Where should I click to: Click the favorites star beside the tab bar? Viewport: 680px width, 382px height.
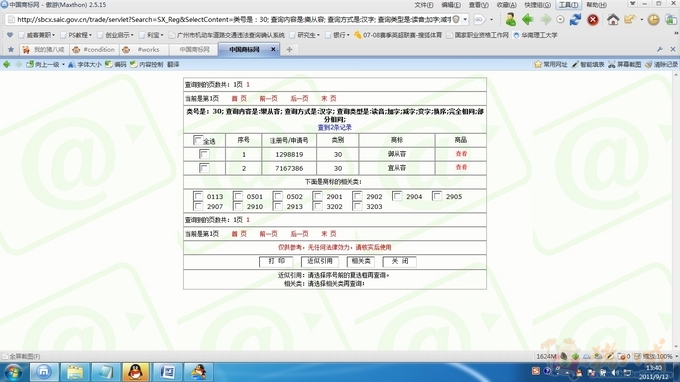click(x=11, y=49)
